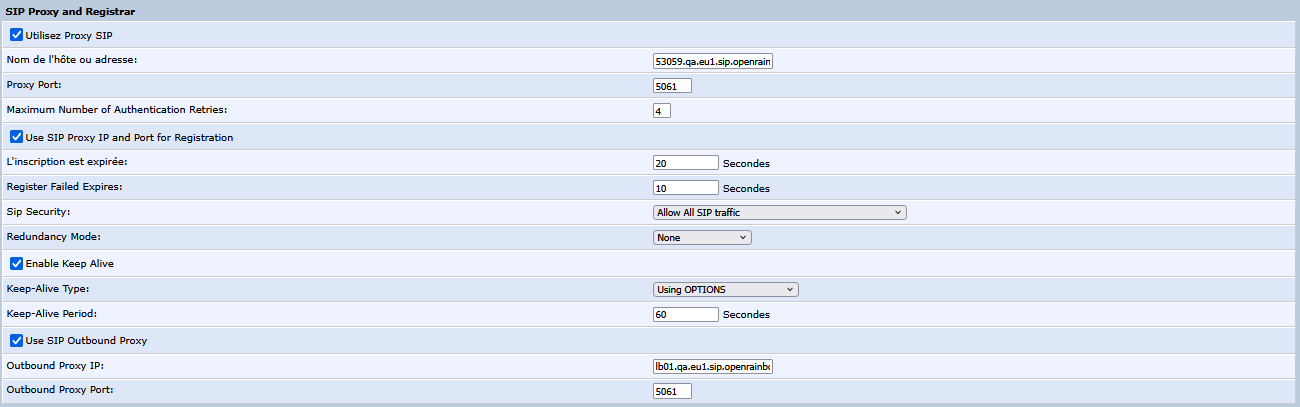This screenshot has height=407, width=1300.
Task: Click the Keep-Alive Period input field
Action: point(686,315)
